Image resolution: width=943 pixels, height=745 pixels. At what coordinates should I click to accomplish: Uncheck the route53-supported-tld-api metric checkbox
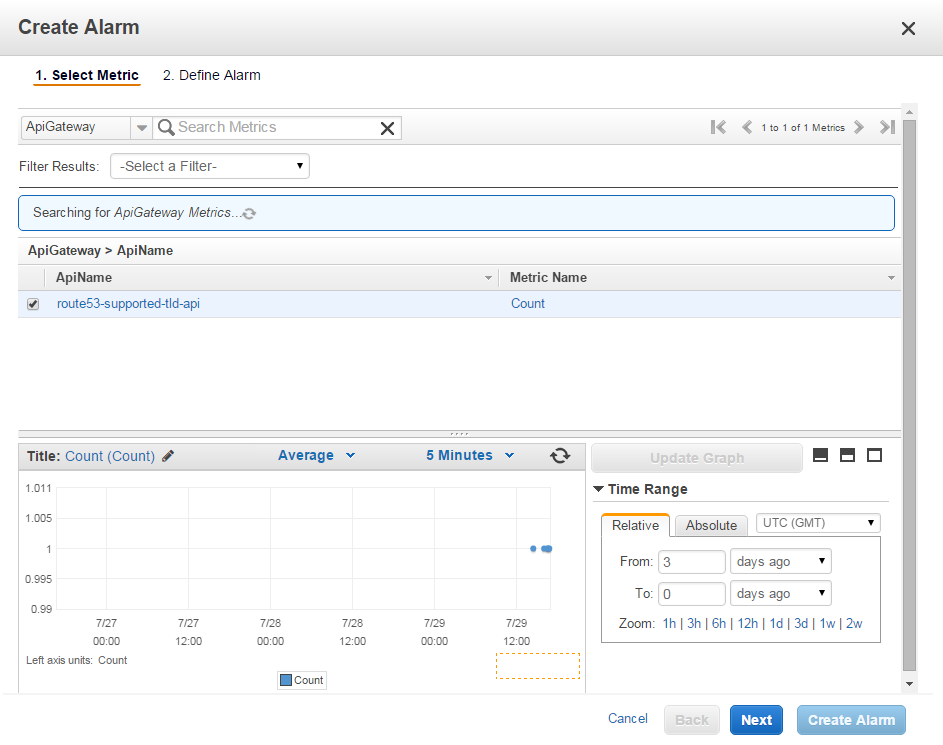click(x=33, y=304)
